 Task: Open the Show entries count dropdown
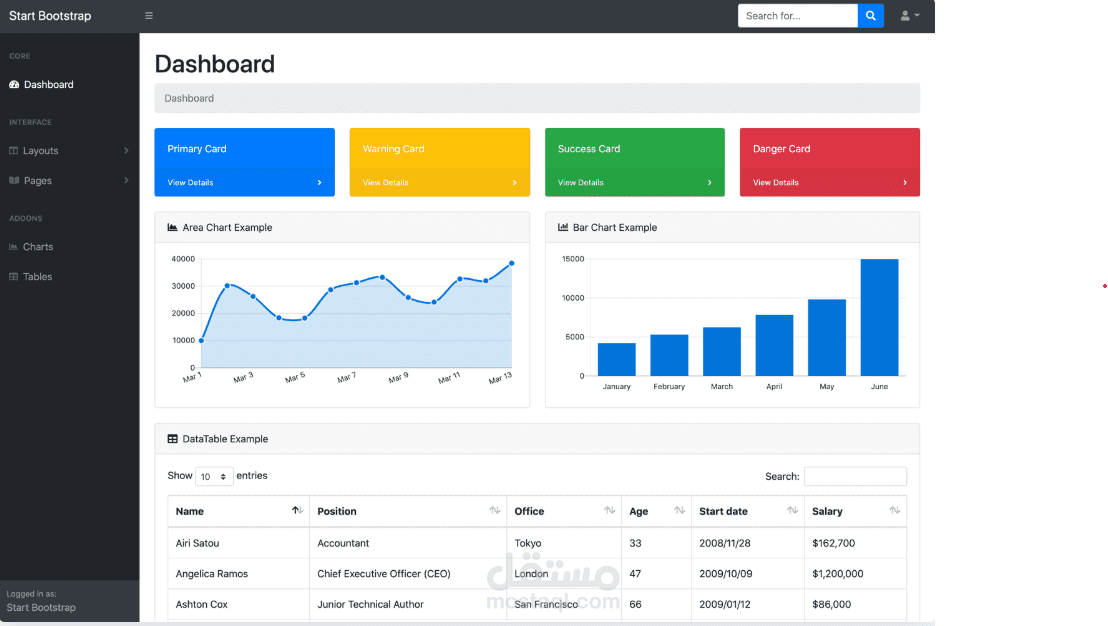click(214, 476)
